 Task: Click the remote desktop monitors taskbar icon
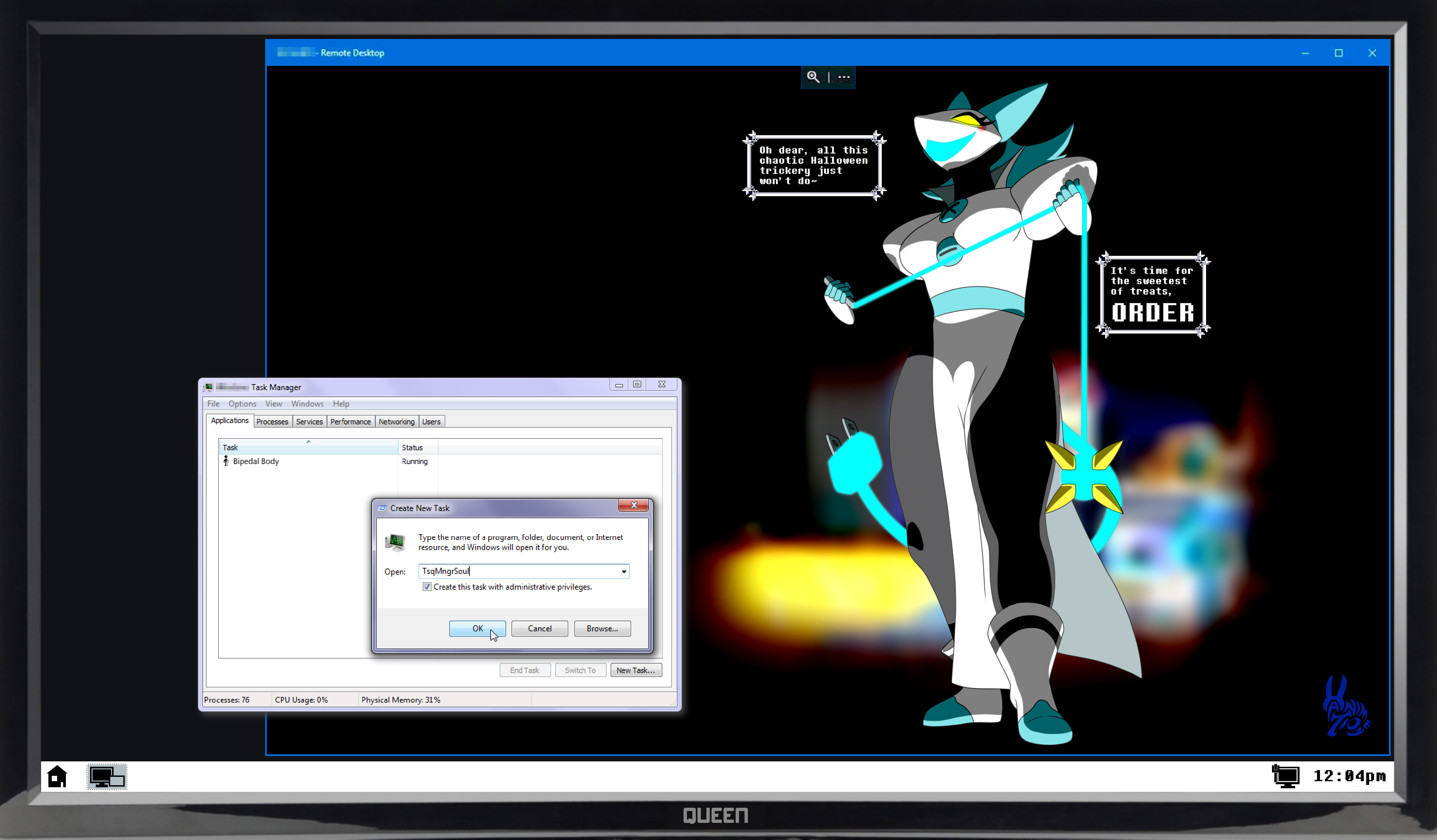point(107,777)
